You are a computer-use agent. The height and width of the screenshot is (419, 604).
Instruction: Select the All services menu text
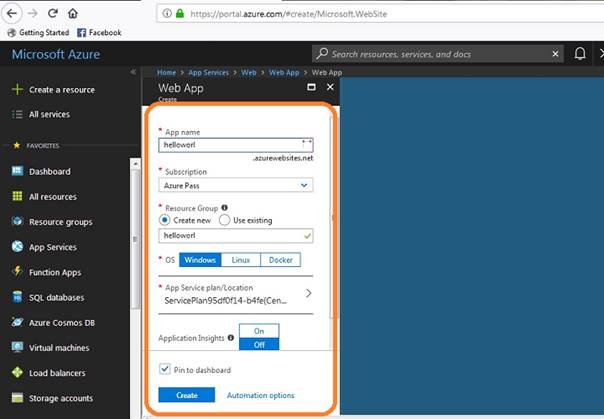click(x=49, y=114)
